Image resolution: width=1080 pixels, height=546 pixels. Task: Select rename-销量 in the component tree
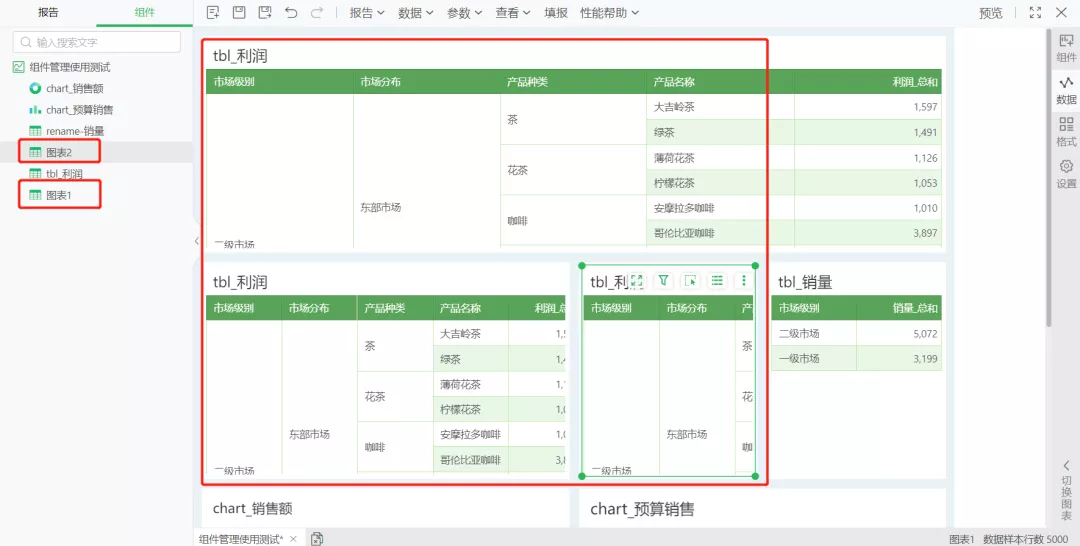pyautogui.click(x=75, y=131)
